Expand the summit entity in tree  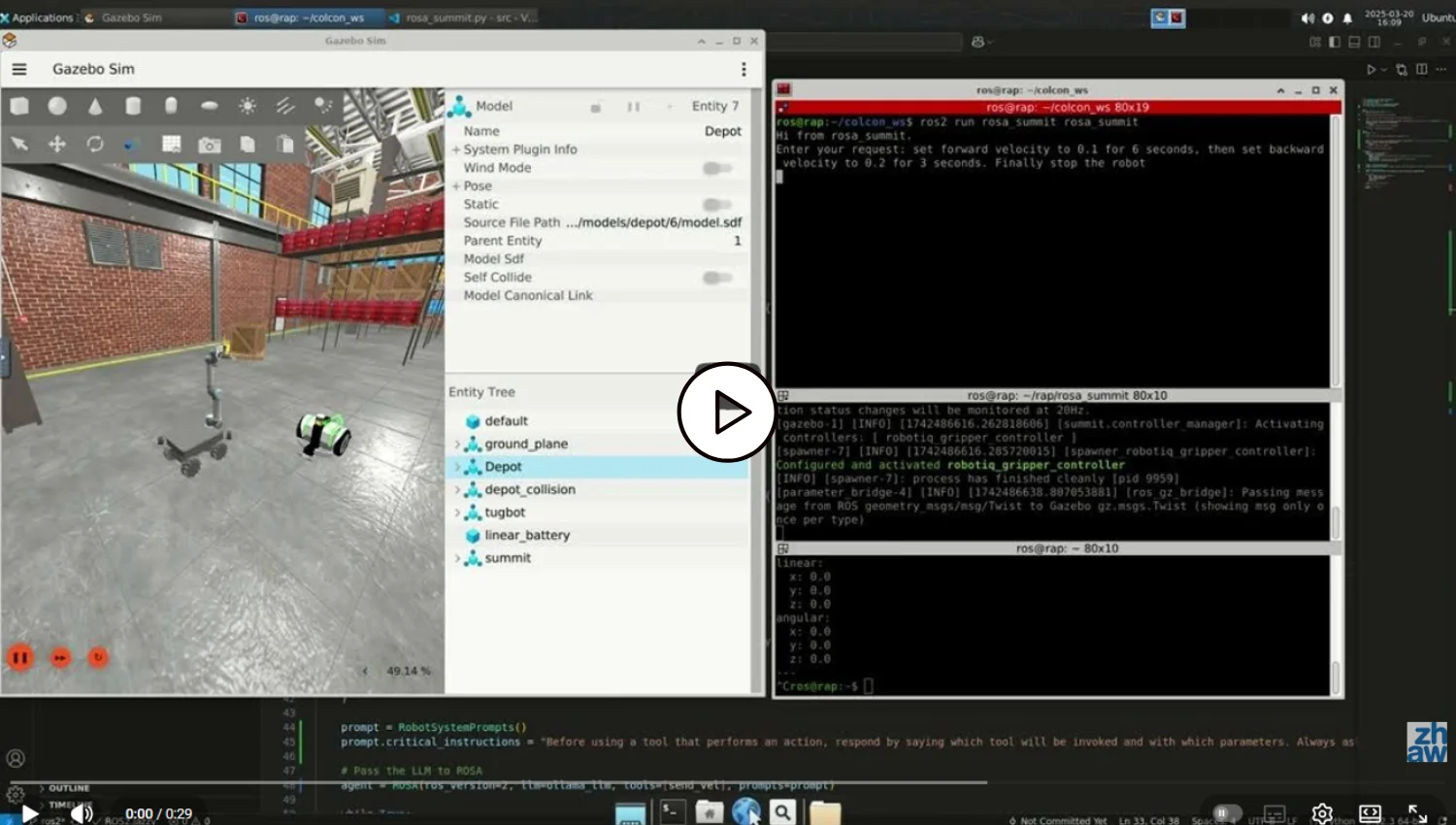[457, 558]
